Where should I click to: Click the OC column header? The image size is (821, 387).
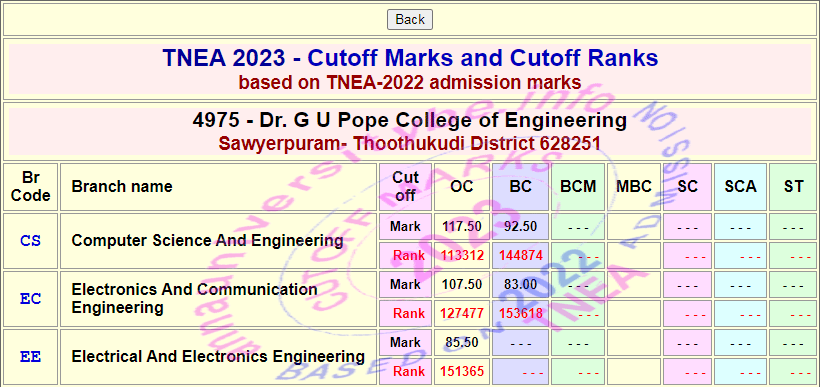(462, 186)
